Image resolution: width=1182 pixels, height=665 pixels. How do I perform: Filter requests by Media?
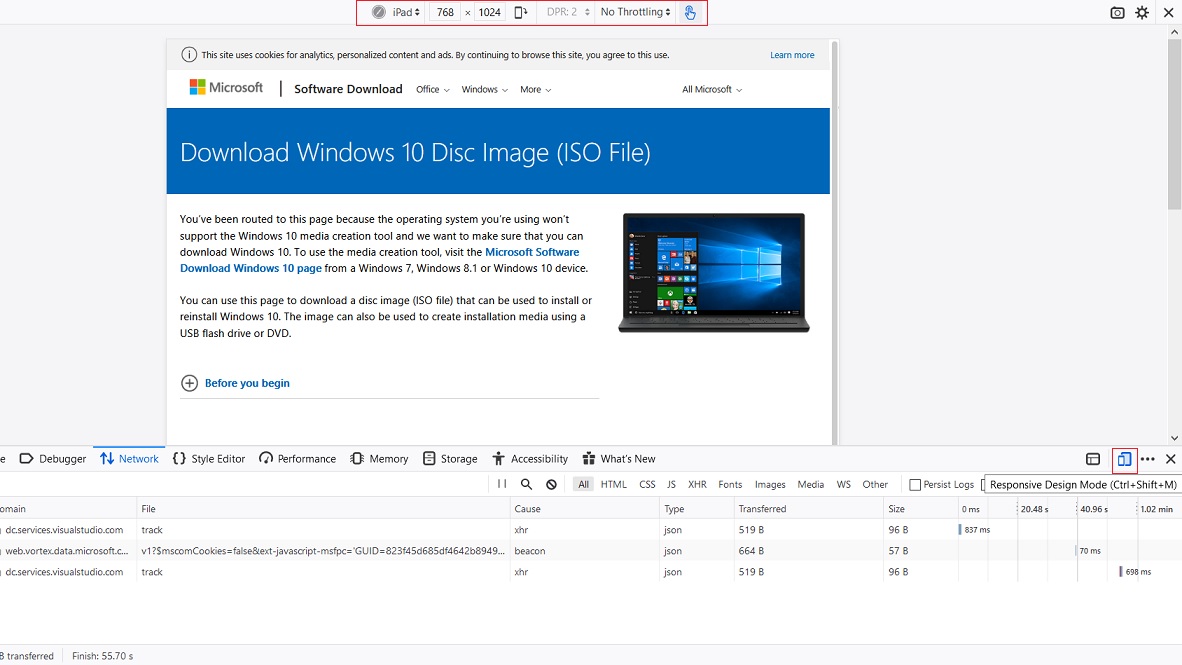[810, 484]
